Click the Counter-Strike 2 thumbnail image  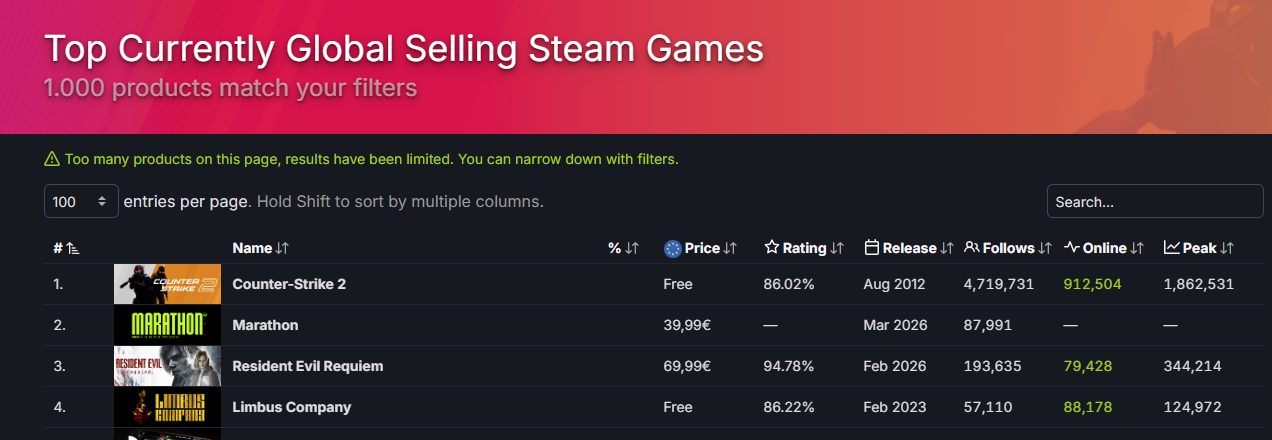click(167, 284)
